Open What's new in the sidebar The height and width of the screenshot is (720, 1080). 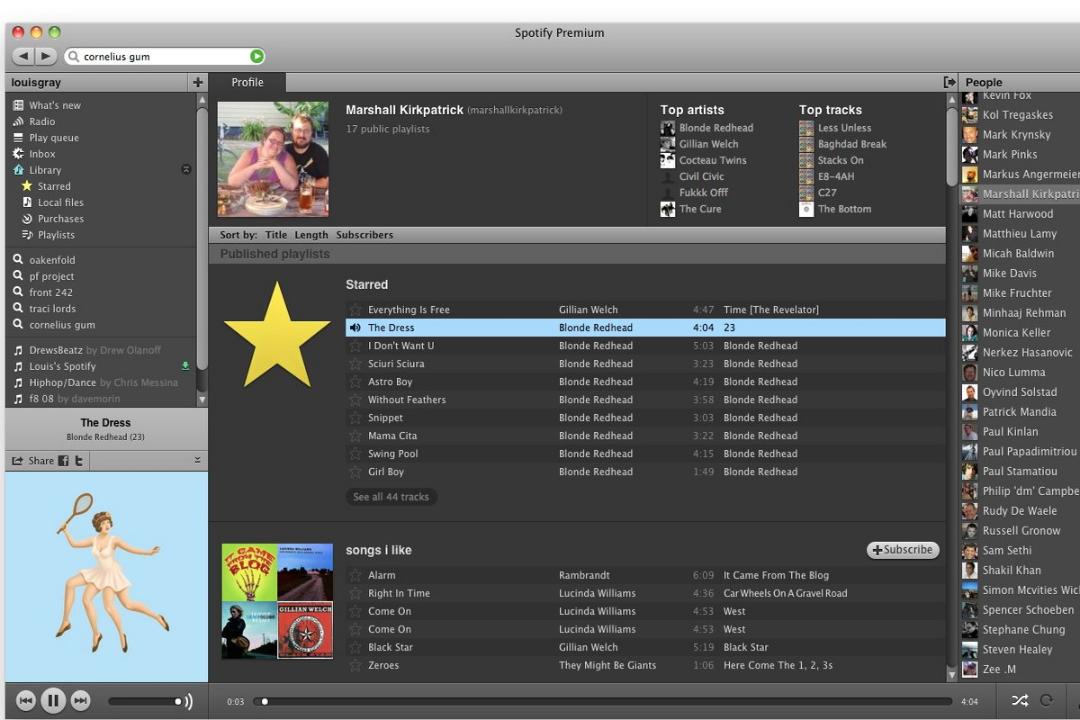tap(54, 105)
